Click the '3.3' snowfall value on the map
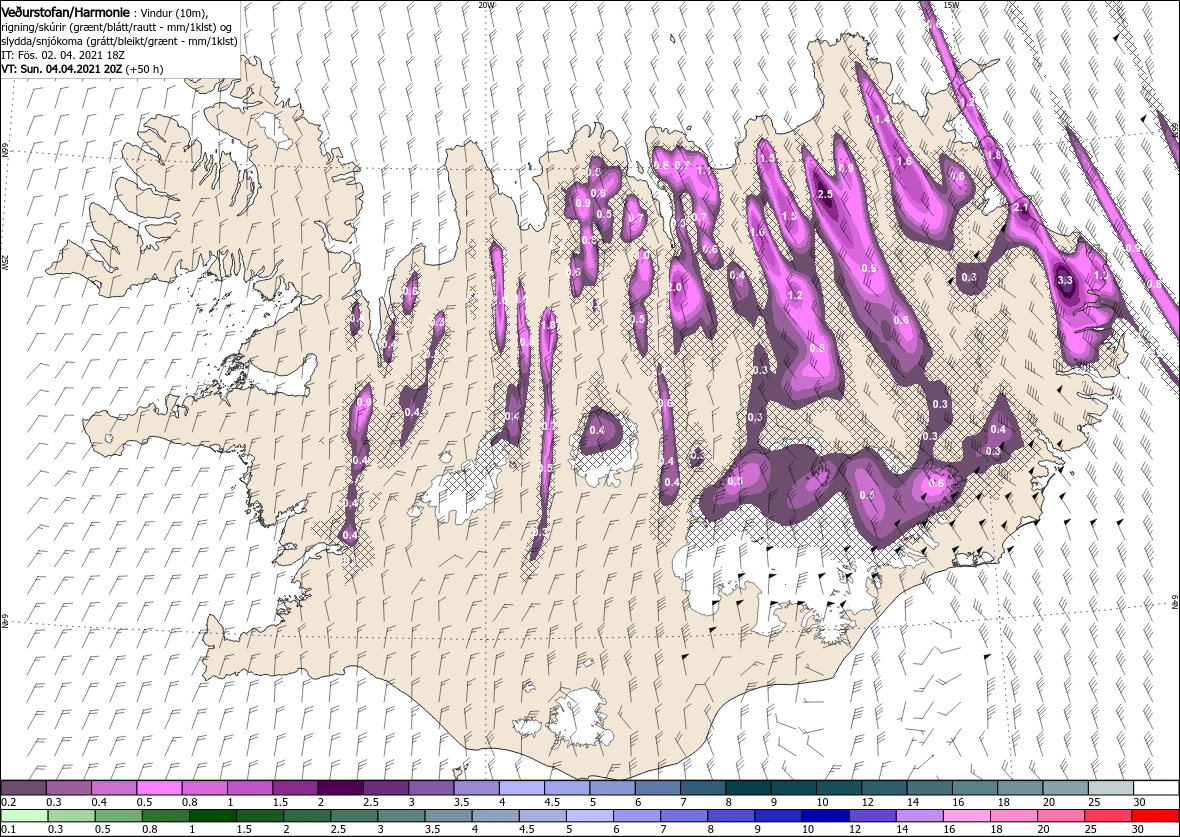This screenshot has width=1180, height=837. click(1065, 281)
